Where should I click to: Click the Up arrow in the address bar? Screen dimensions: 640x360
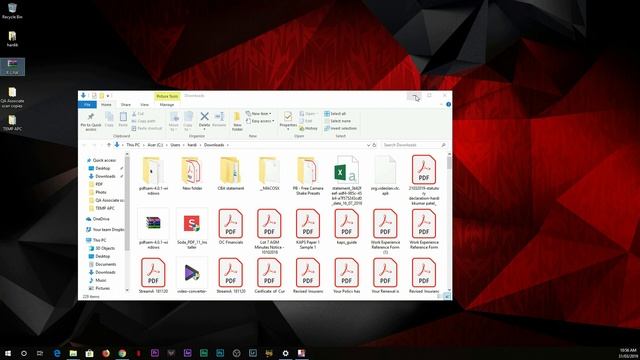point(109,145)
